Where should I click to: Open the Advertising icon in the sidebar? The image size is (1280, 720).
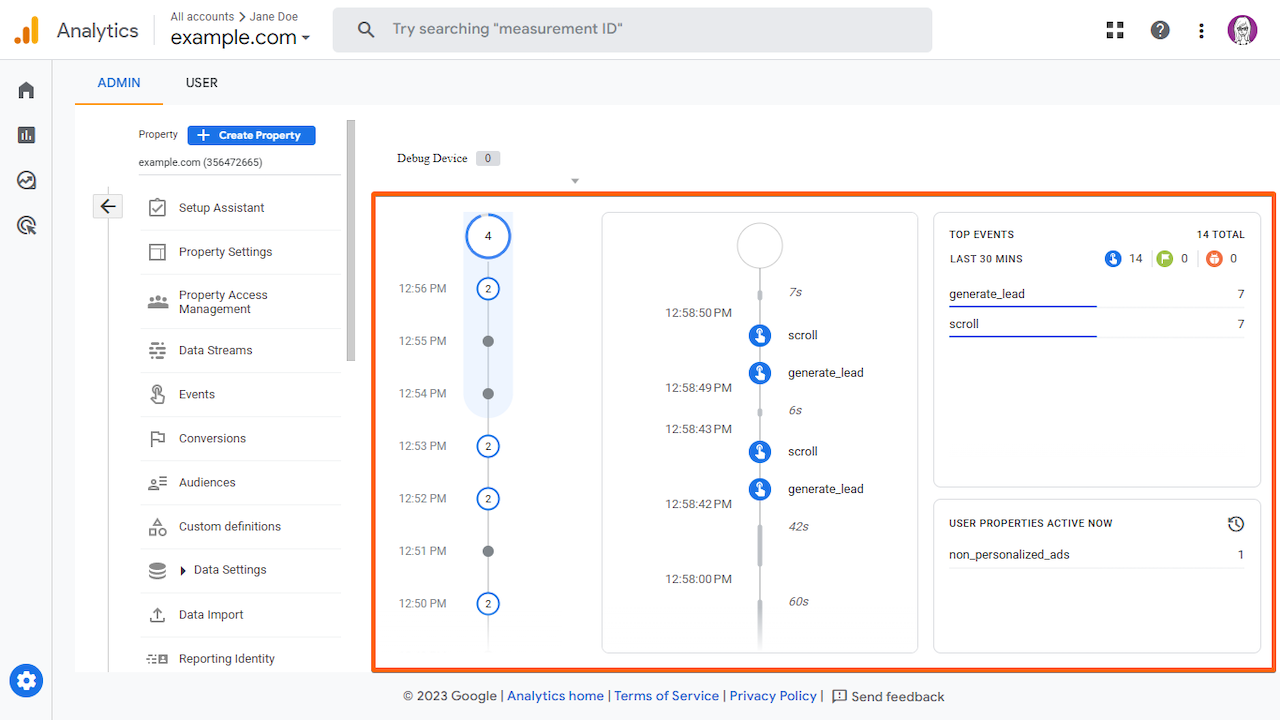25,225
